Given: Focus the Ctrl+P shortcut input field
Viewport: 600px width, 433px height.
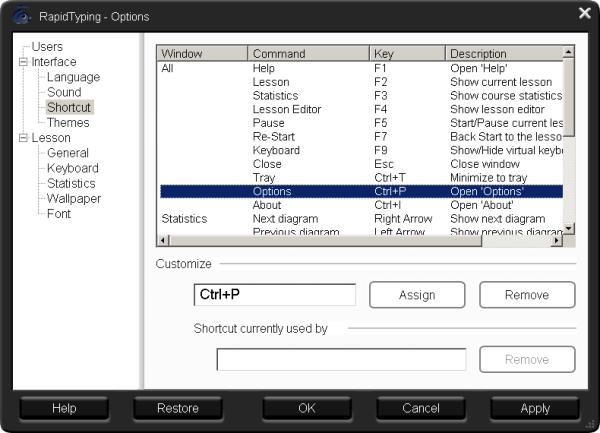Looking at the screenshot, I should (275, 295).
